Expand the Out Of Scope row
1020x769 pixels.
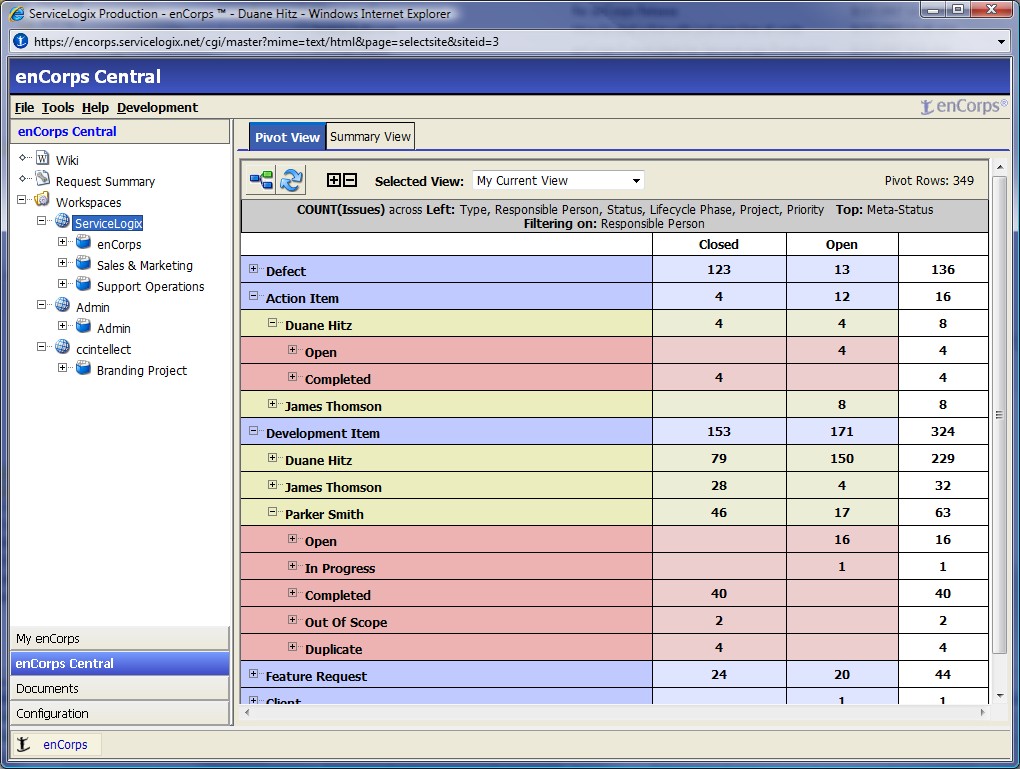(x=293, y=619)
